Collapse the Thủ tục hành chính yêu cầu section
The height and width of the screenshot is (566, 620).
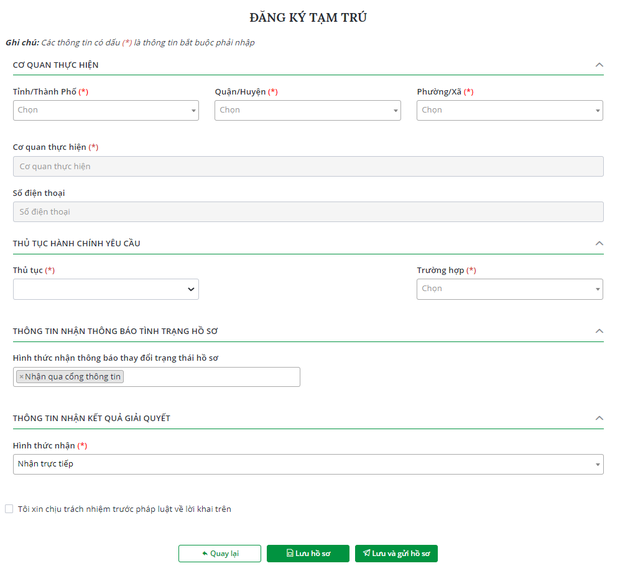click(599, 243)
